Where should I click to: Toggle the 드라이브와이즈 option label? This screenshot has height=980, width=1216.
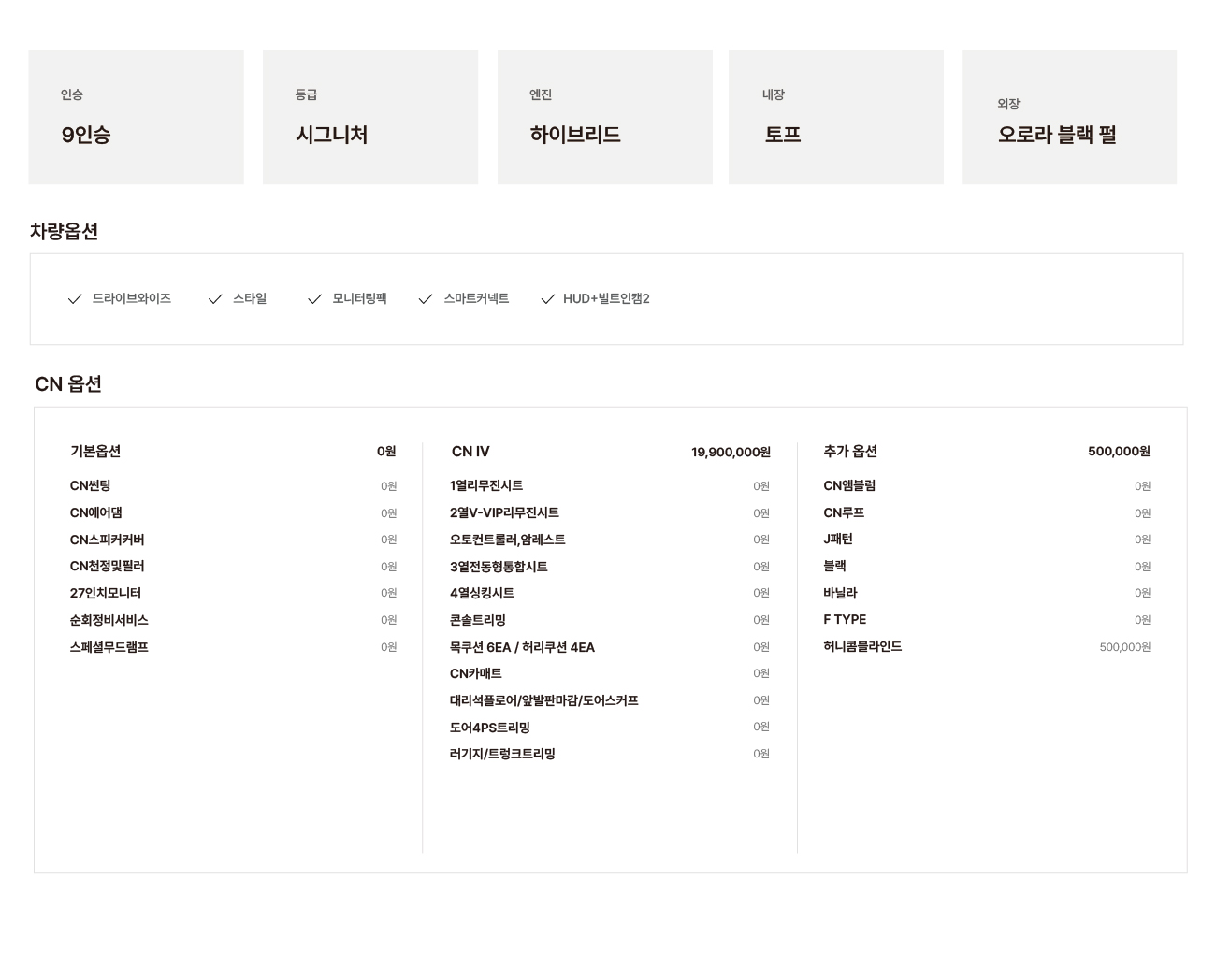[x=132, y=298]
